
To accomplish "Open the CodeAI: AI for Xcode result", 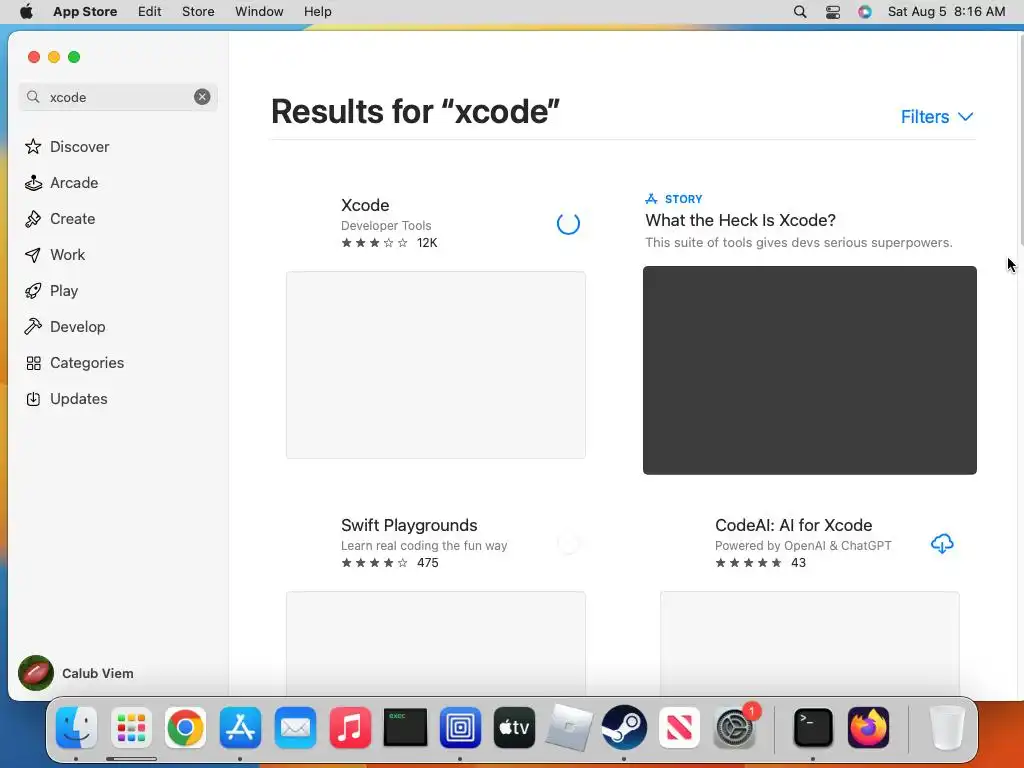I will (x=793, y=525).
